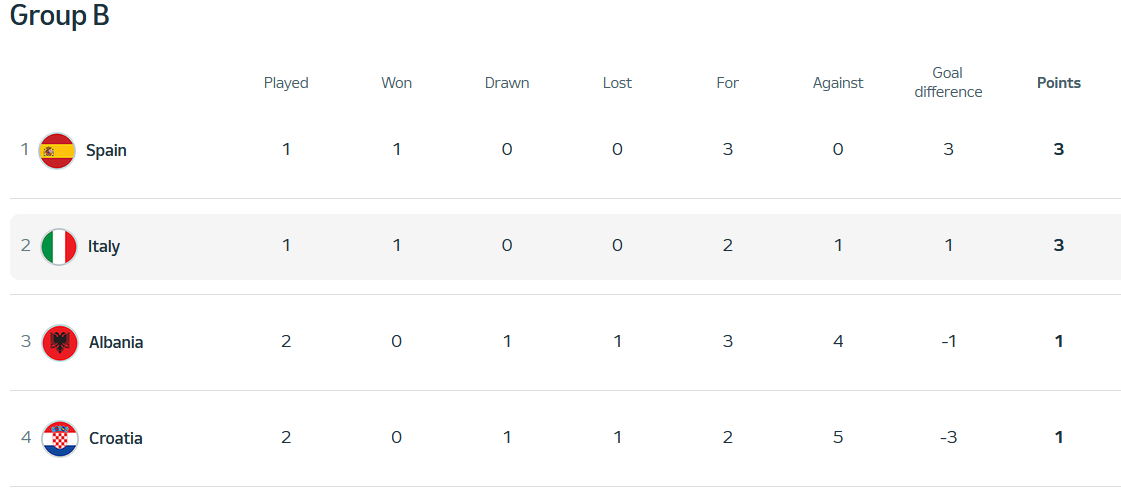This screenshot has height=502, width=1121.
Task: Click the Goal difference column header
Action: (x=948, y=82)
